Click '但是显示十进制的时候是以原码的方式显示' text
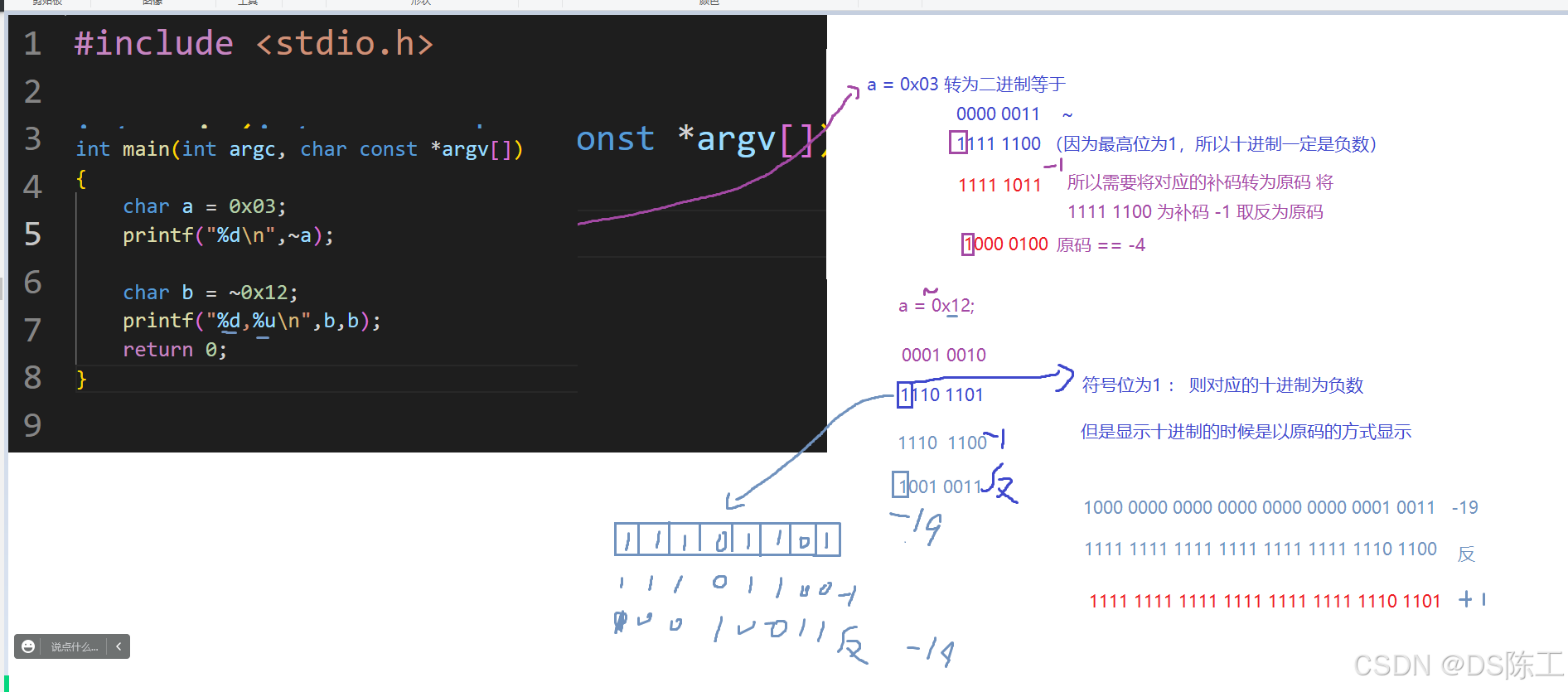Image resolution: width=1568 pixels, height=692 pixels. tap(1246, 432)
